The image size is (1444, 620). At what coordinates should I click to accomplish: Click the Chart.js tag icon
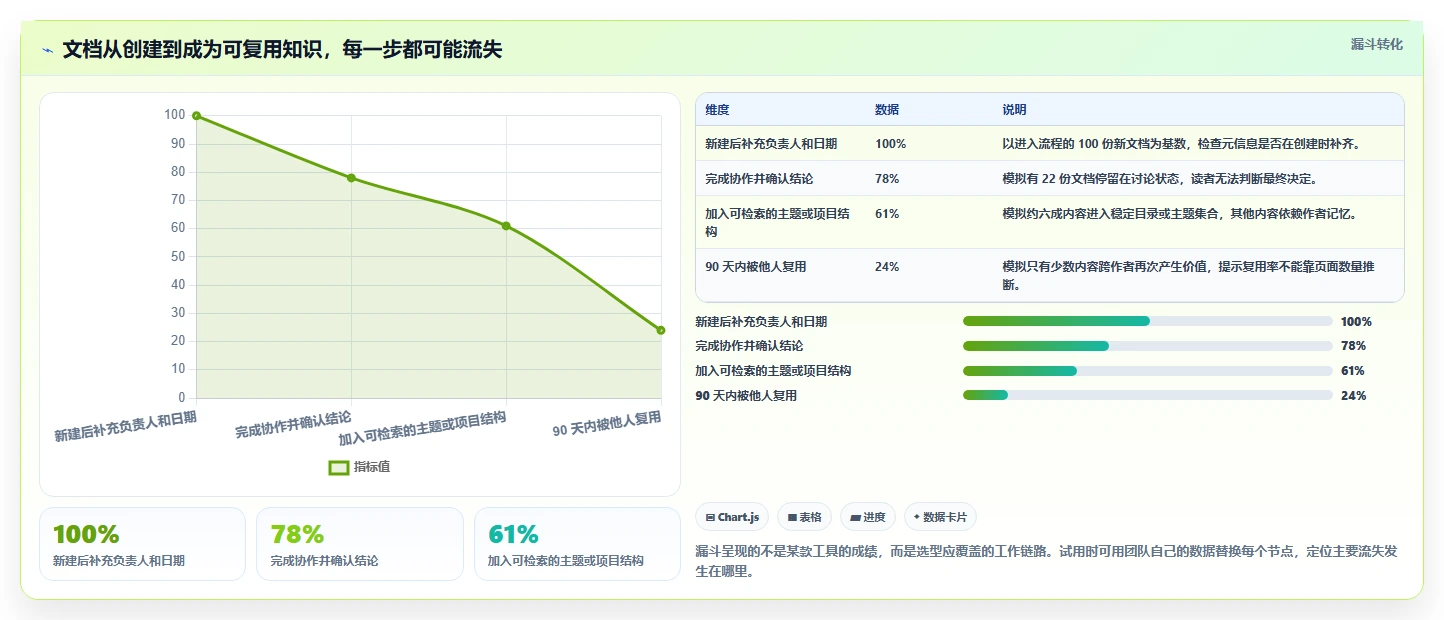coord(710,518)
